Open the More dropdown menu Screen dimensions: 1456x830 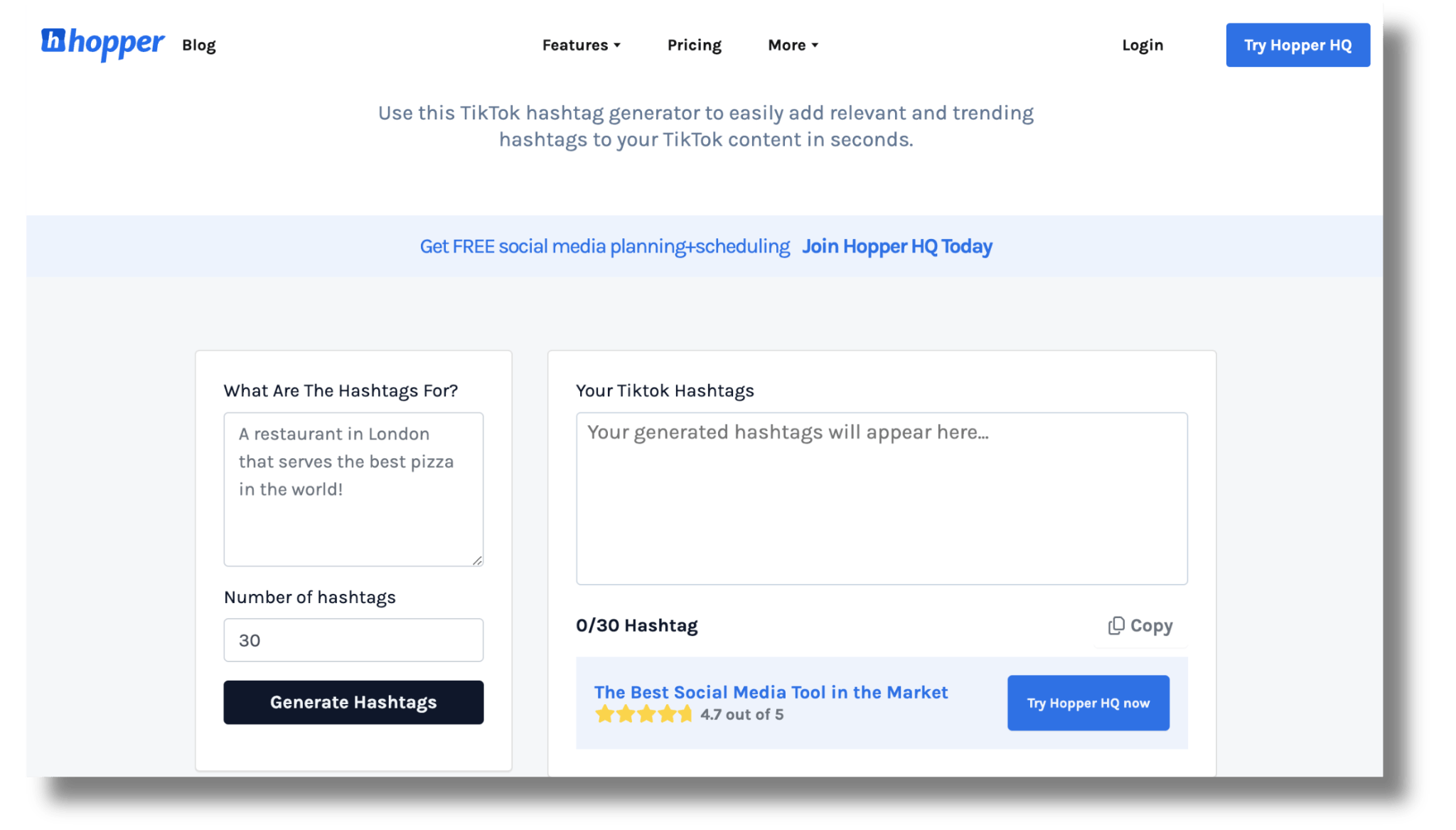coord(793,45)
